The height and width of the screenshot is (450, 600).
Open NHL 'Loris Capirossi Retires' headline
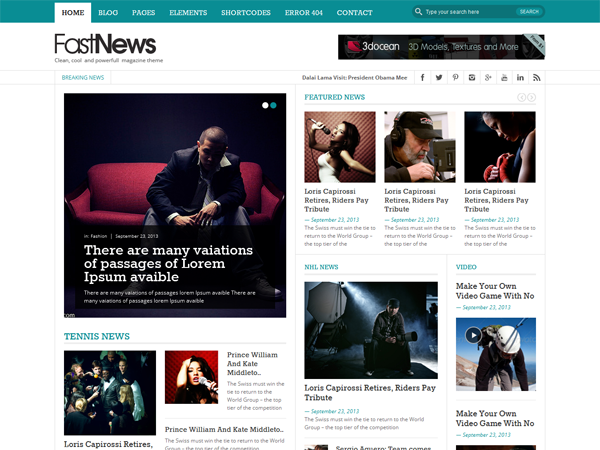coord(370,393)
